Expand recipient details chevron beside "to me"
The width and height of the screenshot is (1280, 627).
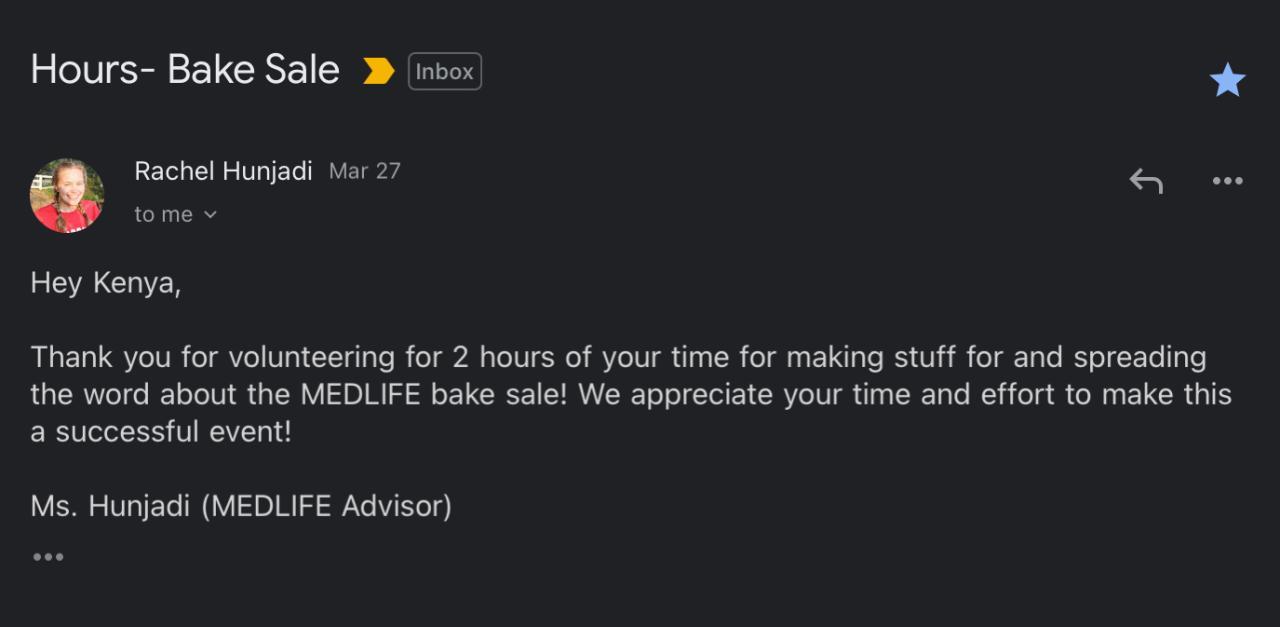pyautogui.click(x=210, y=215)
